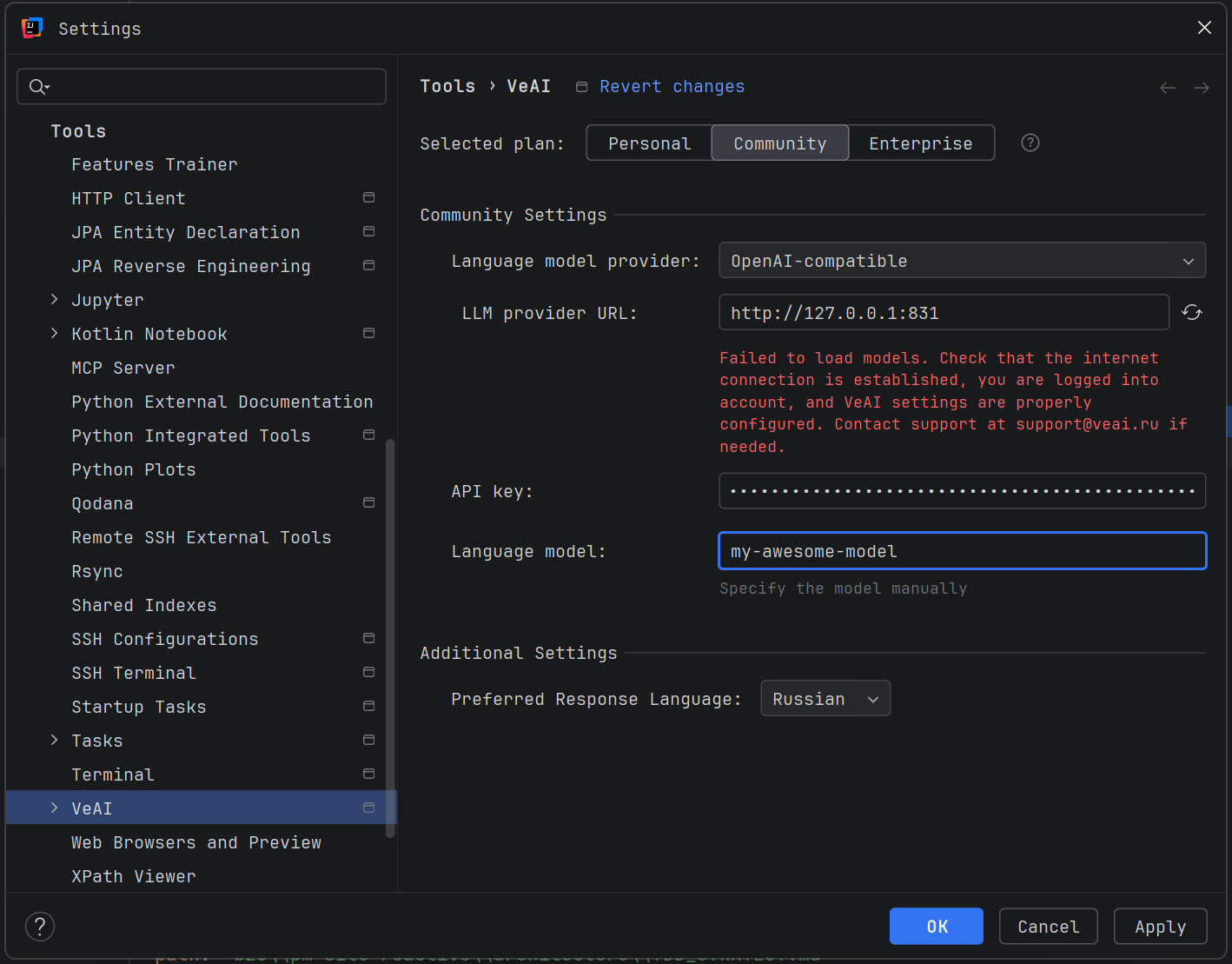The height and width of the screenshot is (964, 1232).
Task: Expand the Jupyter settings node
Action: tap(55, 300)
